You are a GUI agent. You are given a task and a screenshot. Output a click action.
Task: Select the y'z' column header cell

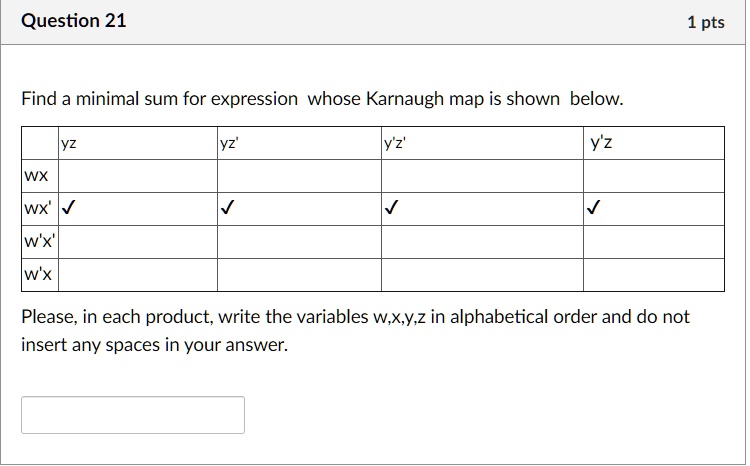tap(483, 143)
